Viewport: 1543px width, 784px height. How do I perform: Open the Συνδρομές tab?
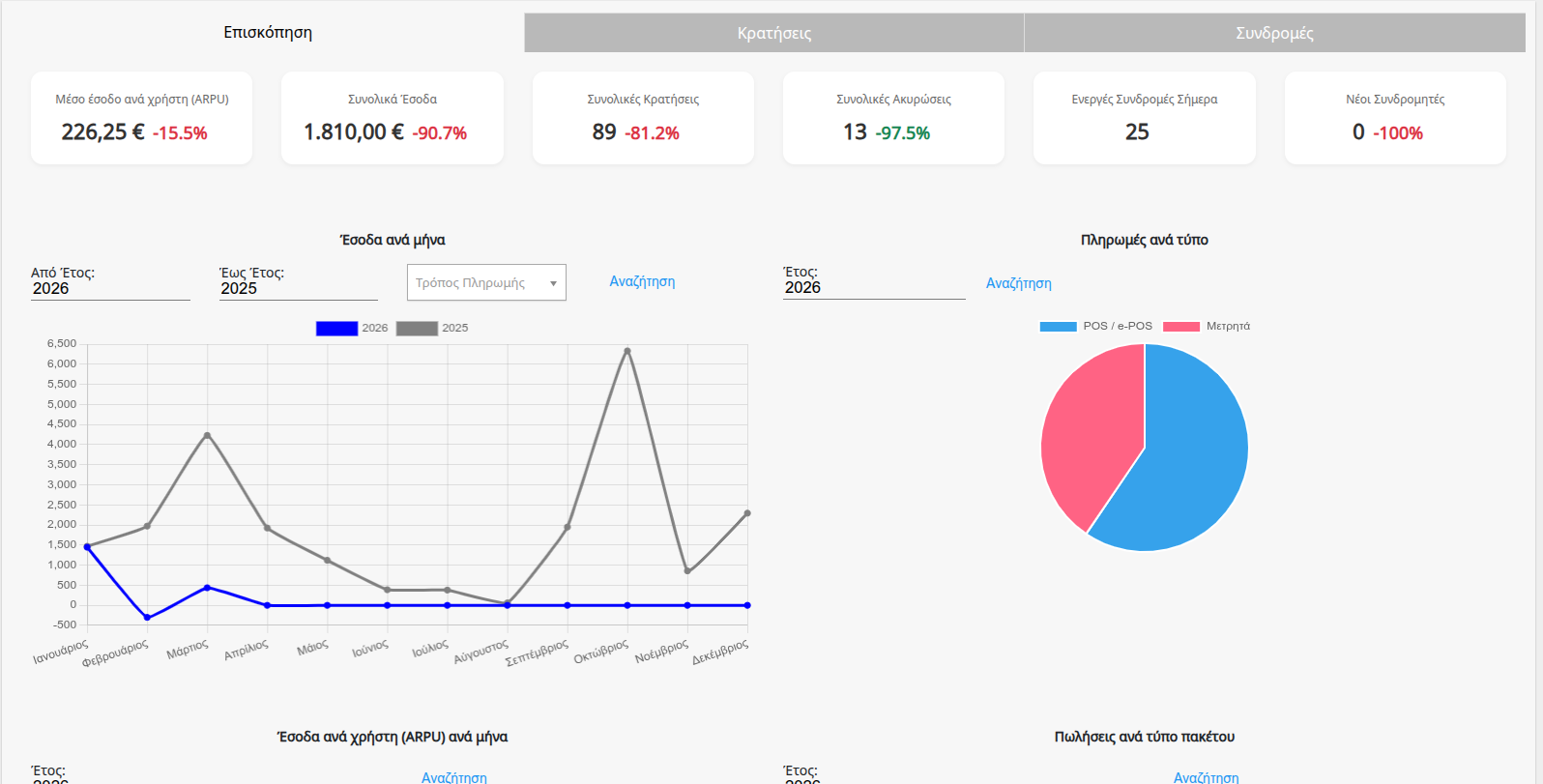[1274, 33]
